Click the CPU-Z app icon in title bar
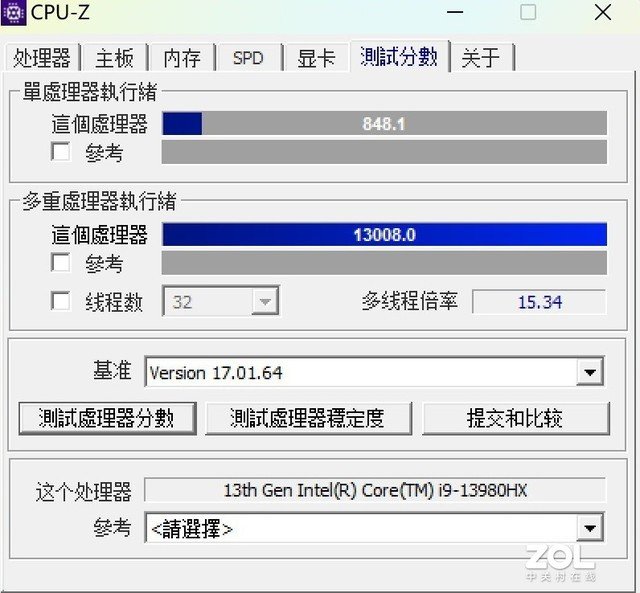The width and height of the screenshot is (640, 593). [13, 12]
